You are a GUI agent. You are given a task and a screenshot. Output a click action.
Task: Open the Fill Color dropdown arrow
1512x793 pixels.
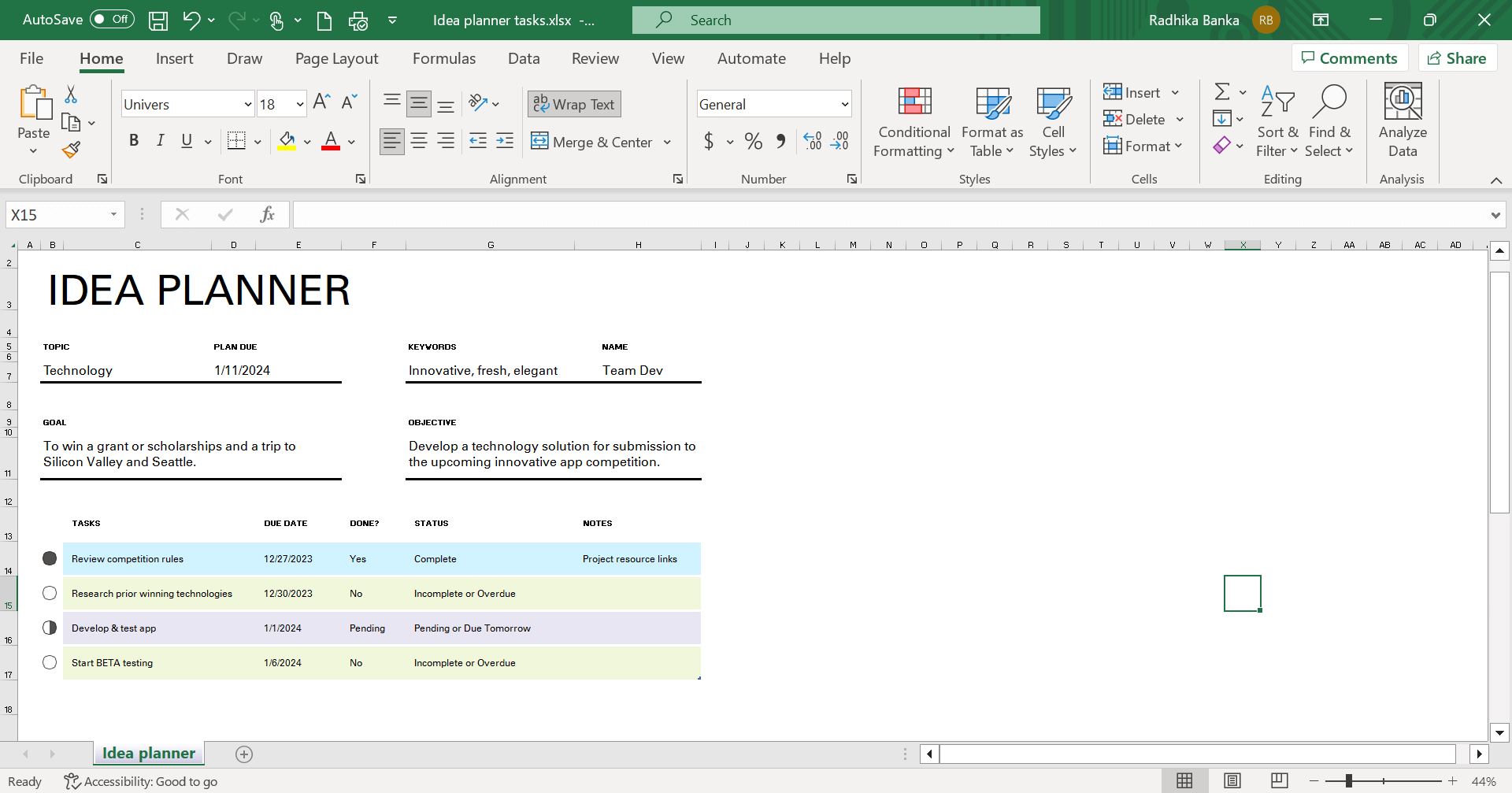click(306, 142)
